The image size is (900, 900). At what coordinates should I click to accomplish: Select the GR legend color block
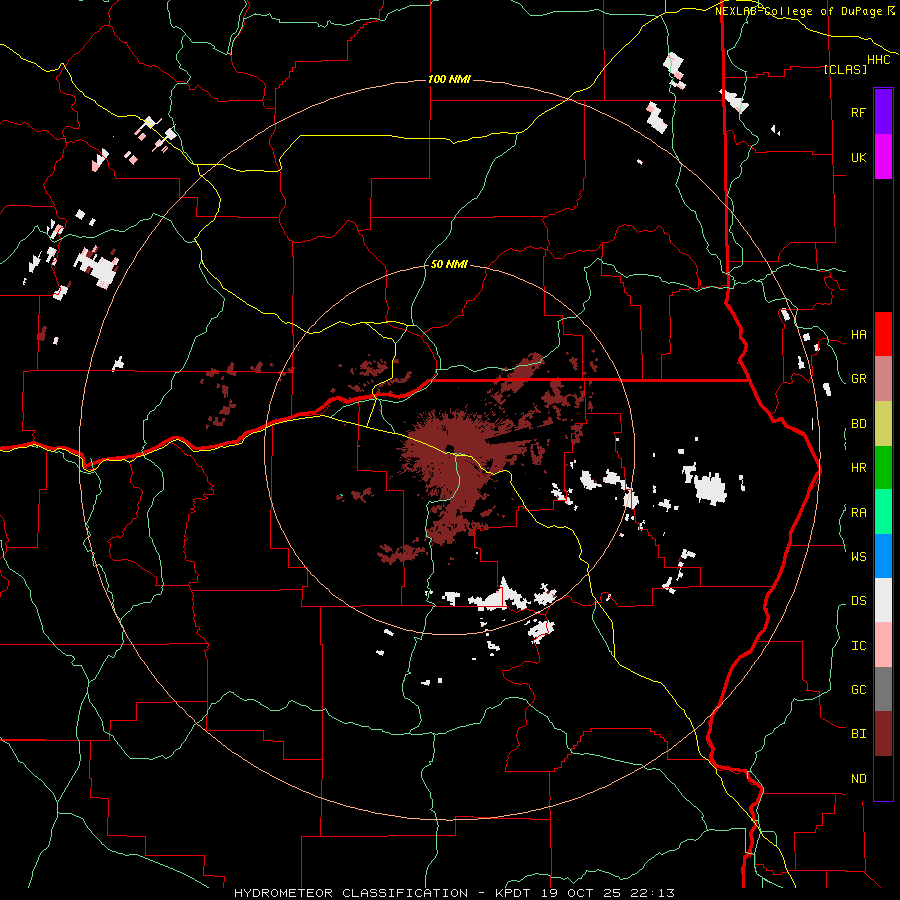pyautogui.click(x=883, y=379)
